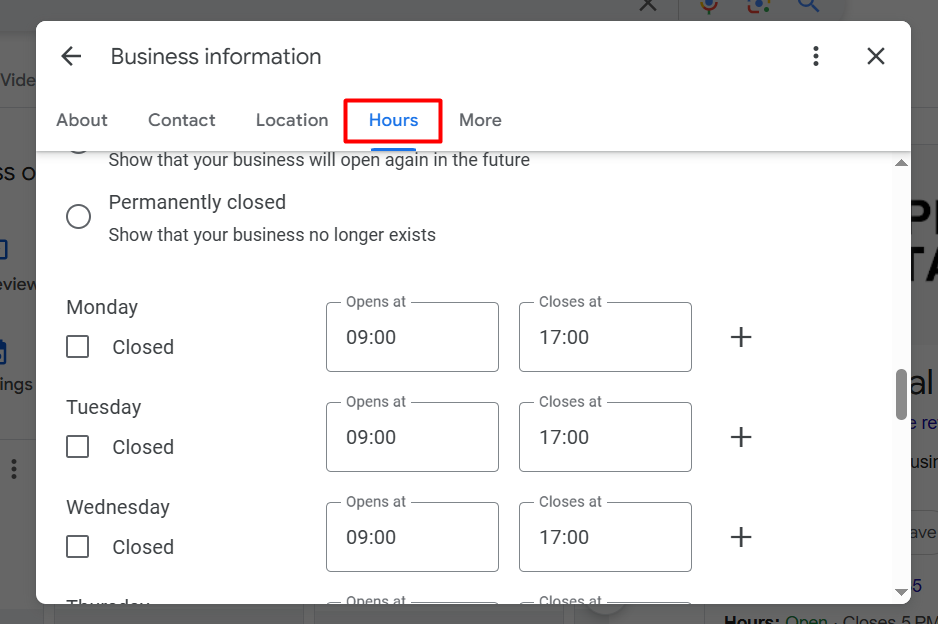Open the More tab
The height and width of the screenshot is (624, 938).
480,120
